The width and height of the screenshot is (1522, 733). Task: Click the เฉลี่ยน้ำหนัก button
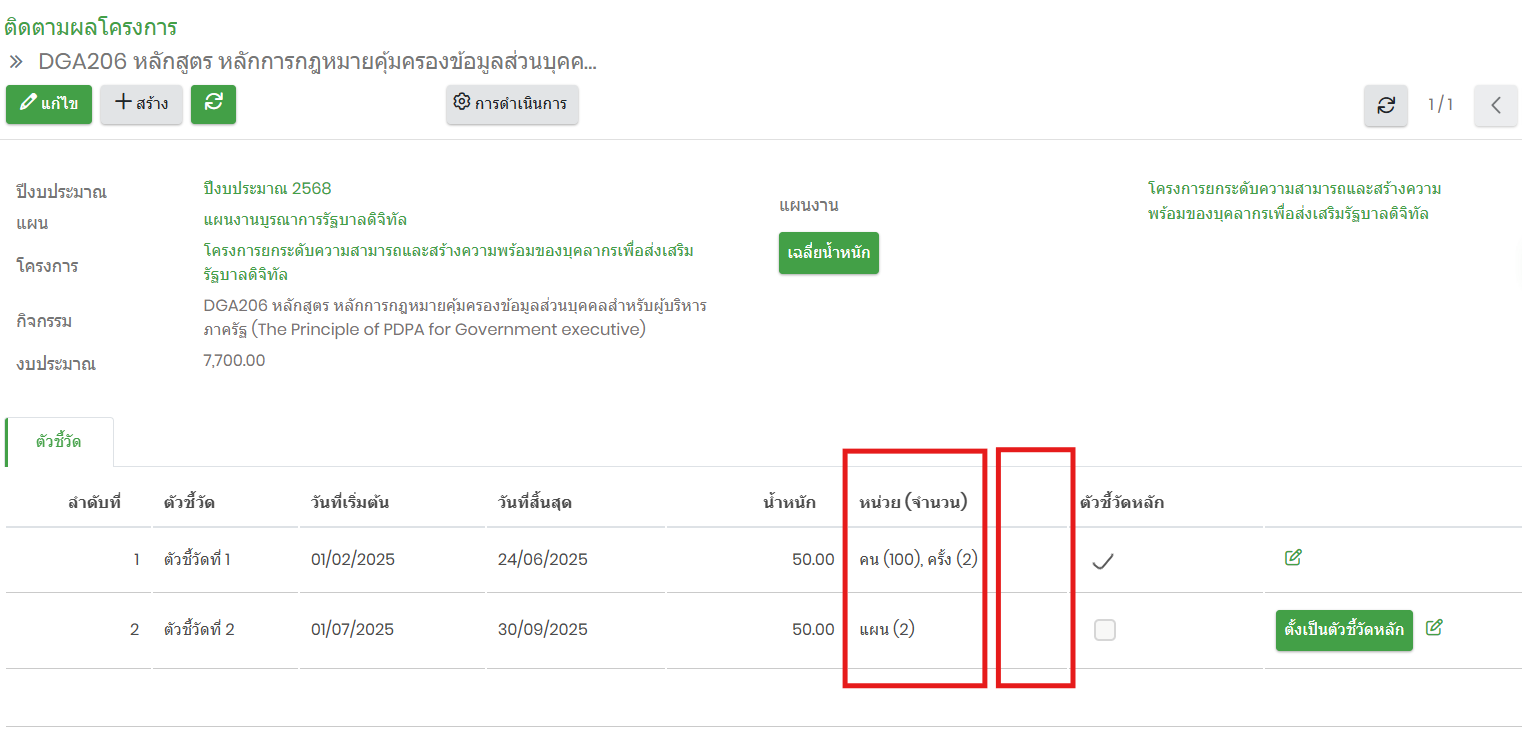[x=828, y=253]
